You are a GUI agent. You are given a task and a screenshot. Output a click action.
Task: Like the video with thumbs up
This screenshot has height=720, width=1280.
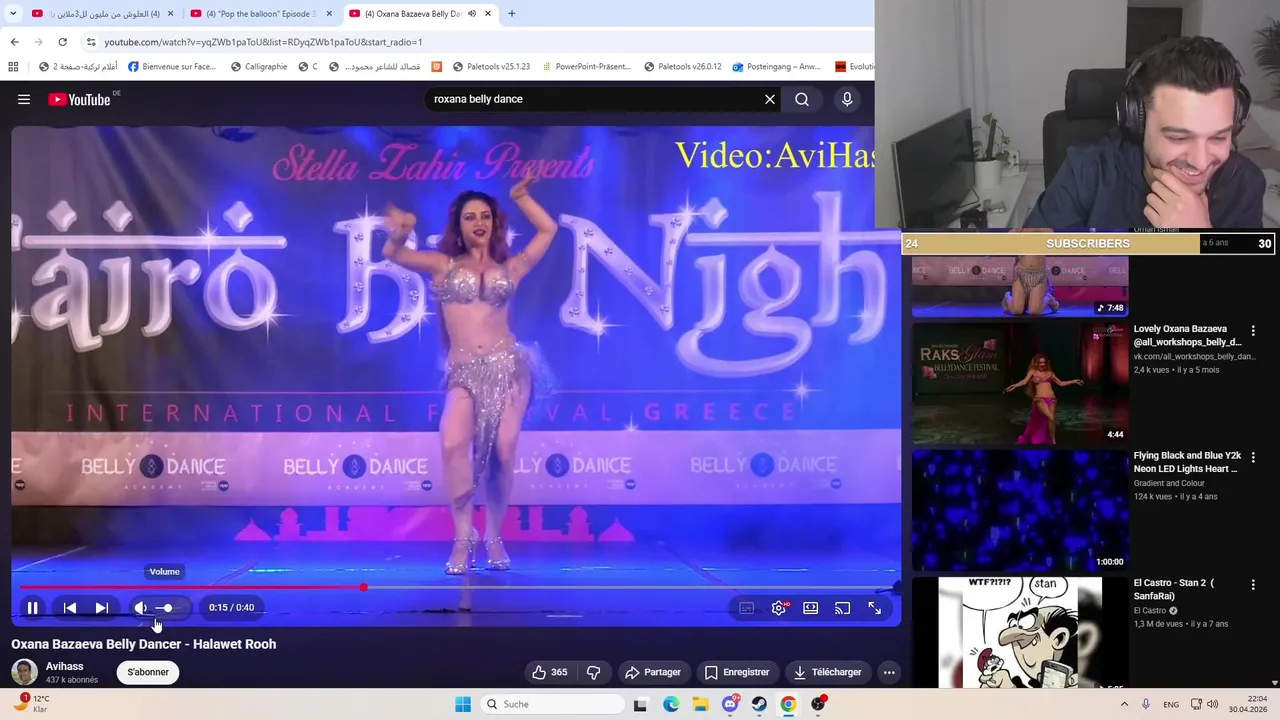(x=549, y=672)
